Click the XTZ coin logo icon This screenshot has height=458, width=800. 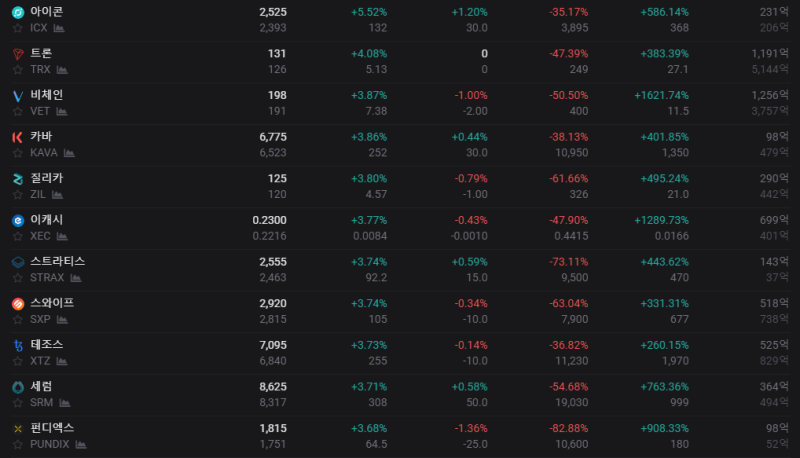coord(18,346)
